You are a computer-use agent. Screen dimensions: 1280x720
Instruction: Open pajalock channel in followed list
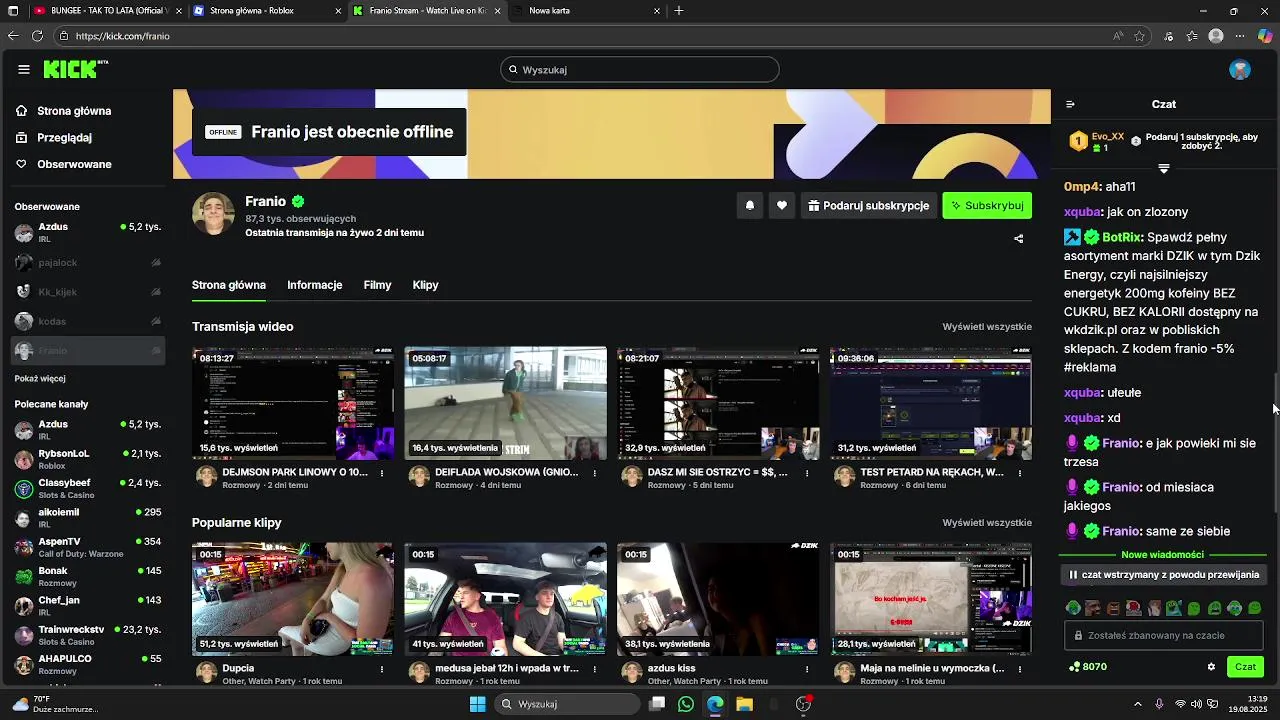88,263
